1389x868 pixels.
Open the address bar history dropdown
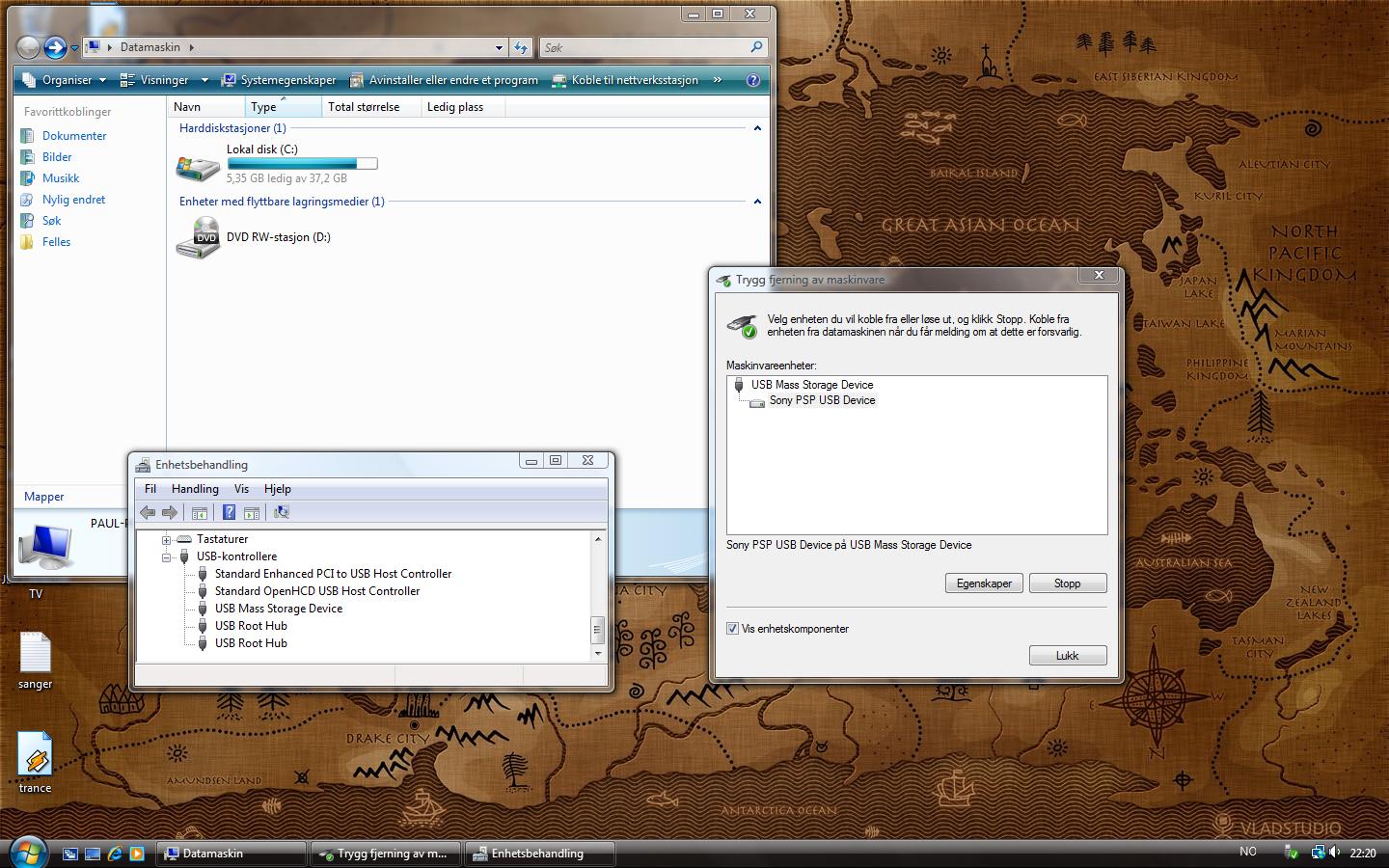pos(499,47)
